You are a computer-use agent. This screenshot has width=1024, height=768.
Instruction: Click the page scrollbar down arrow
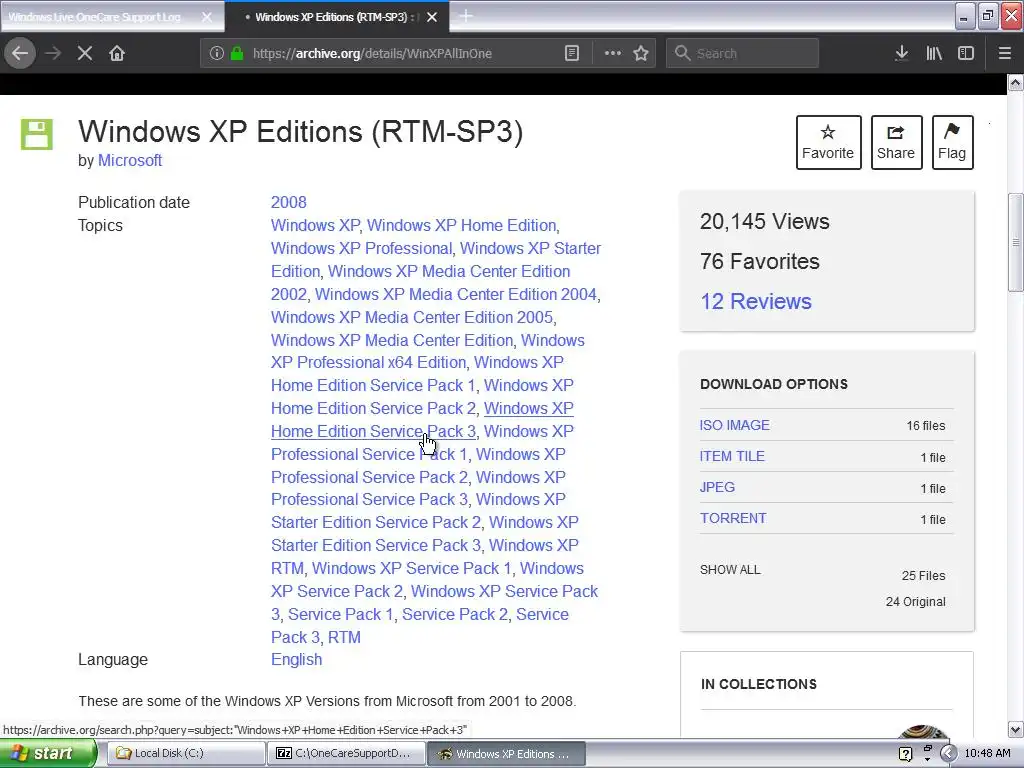pos(1015,729)
